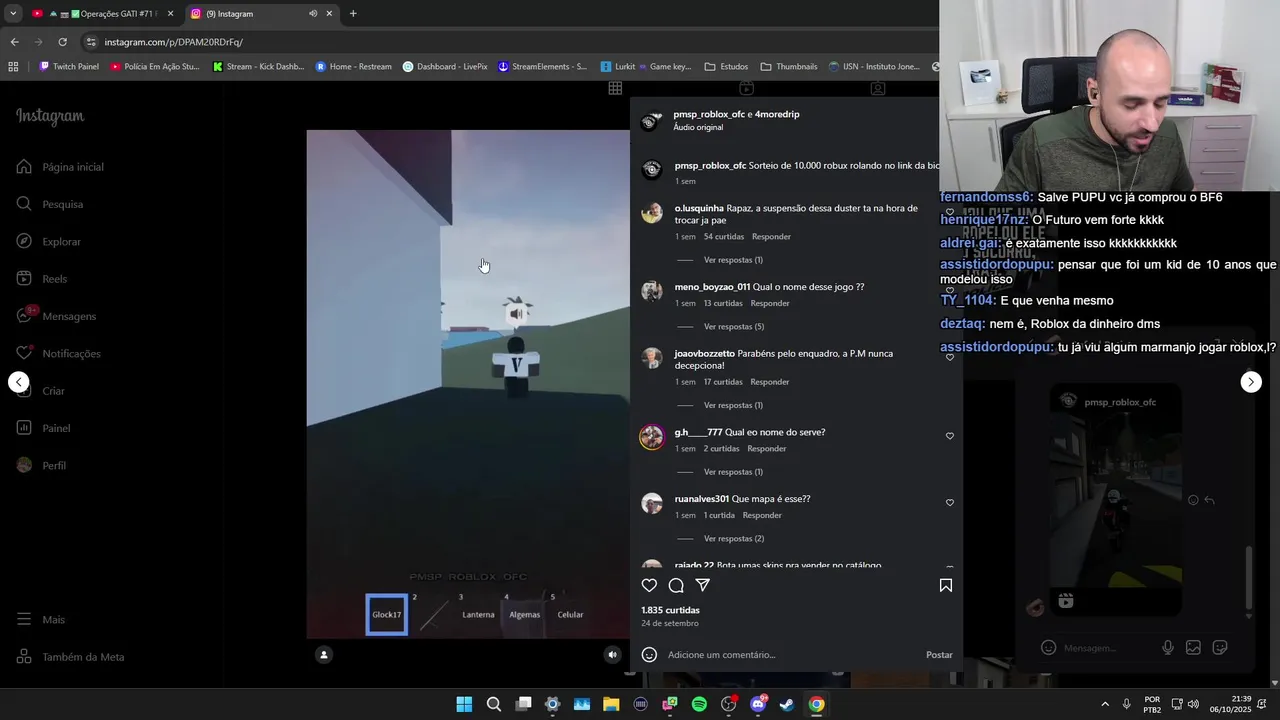
Task: Like the post with heart icon
Action: 649,585
